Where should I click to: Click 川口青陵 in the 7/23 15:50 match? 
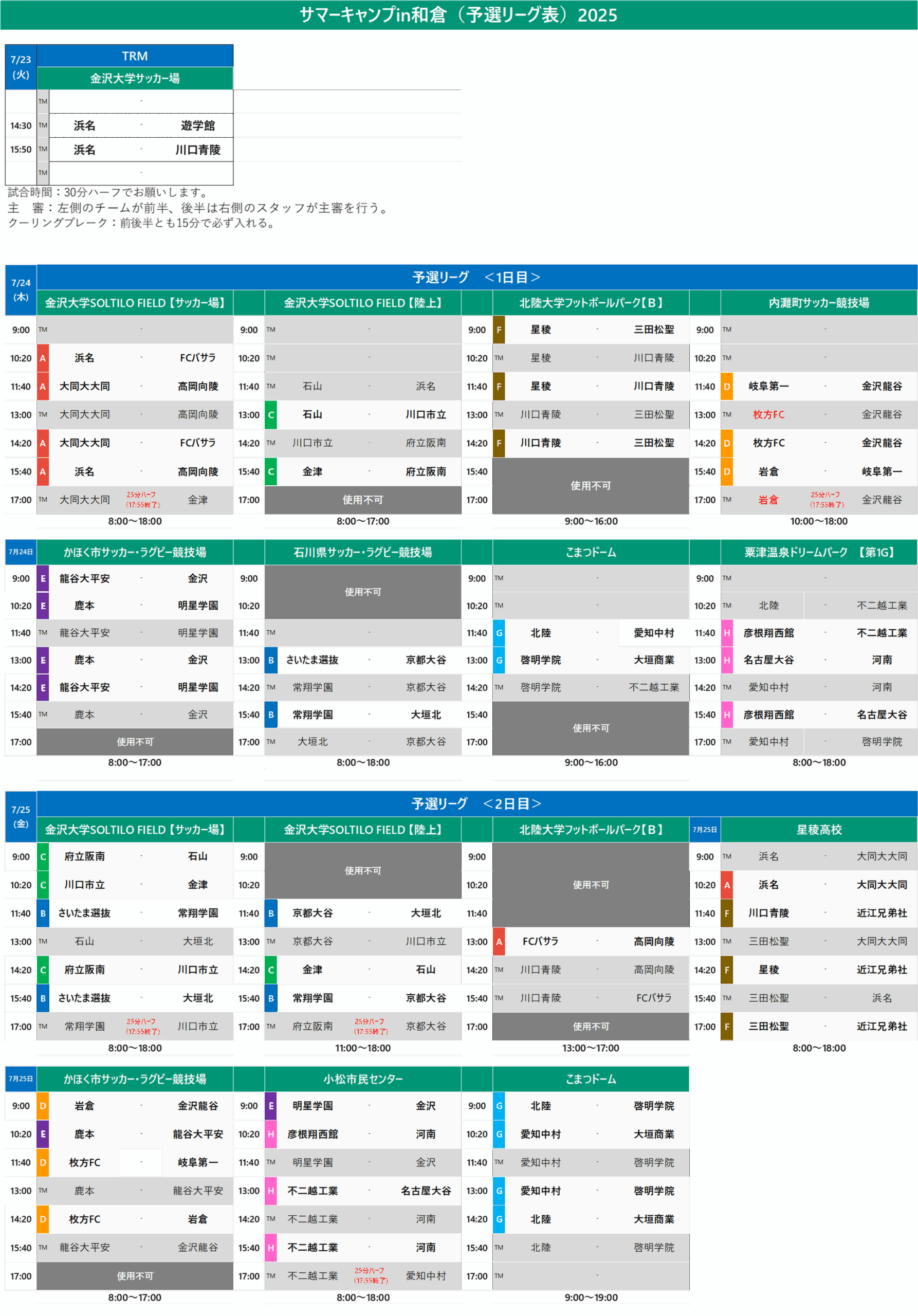(198, 150)
